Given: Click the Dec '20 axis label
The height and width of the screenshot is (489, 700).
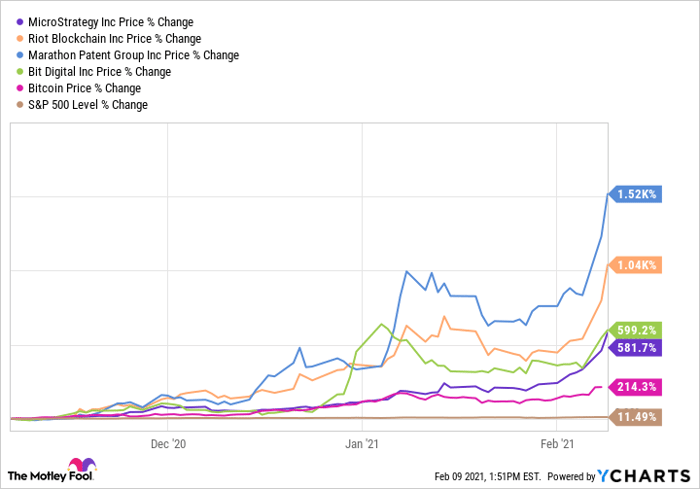Looking at the screenshot, I should (166, 441).
